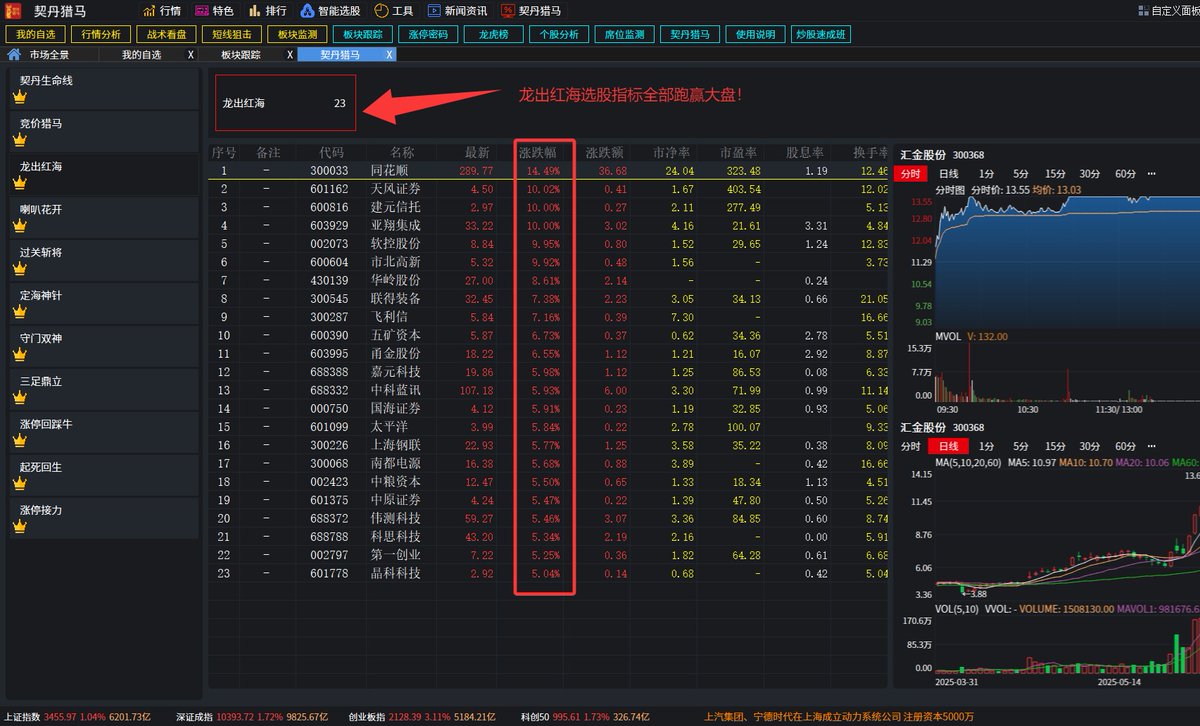Select 过关斩将 crown strategy
1200x726 pixels.
coord(103,261)
